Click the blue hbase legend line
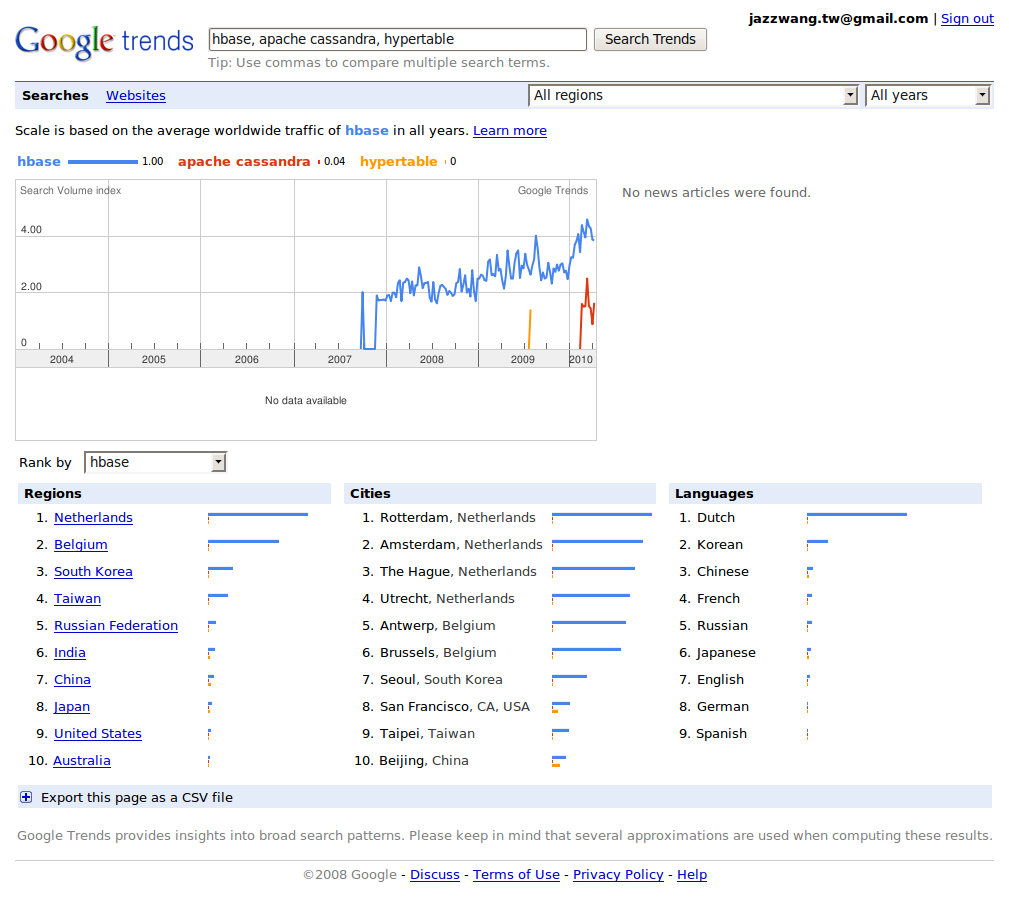Viewport: 1009px width, 907px height. [102, 162]
